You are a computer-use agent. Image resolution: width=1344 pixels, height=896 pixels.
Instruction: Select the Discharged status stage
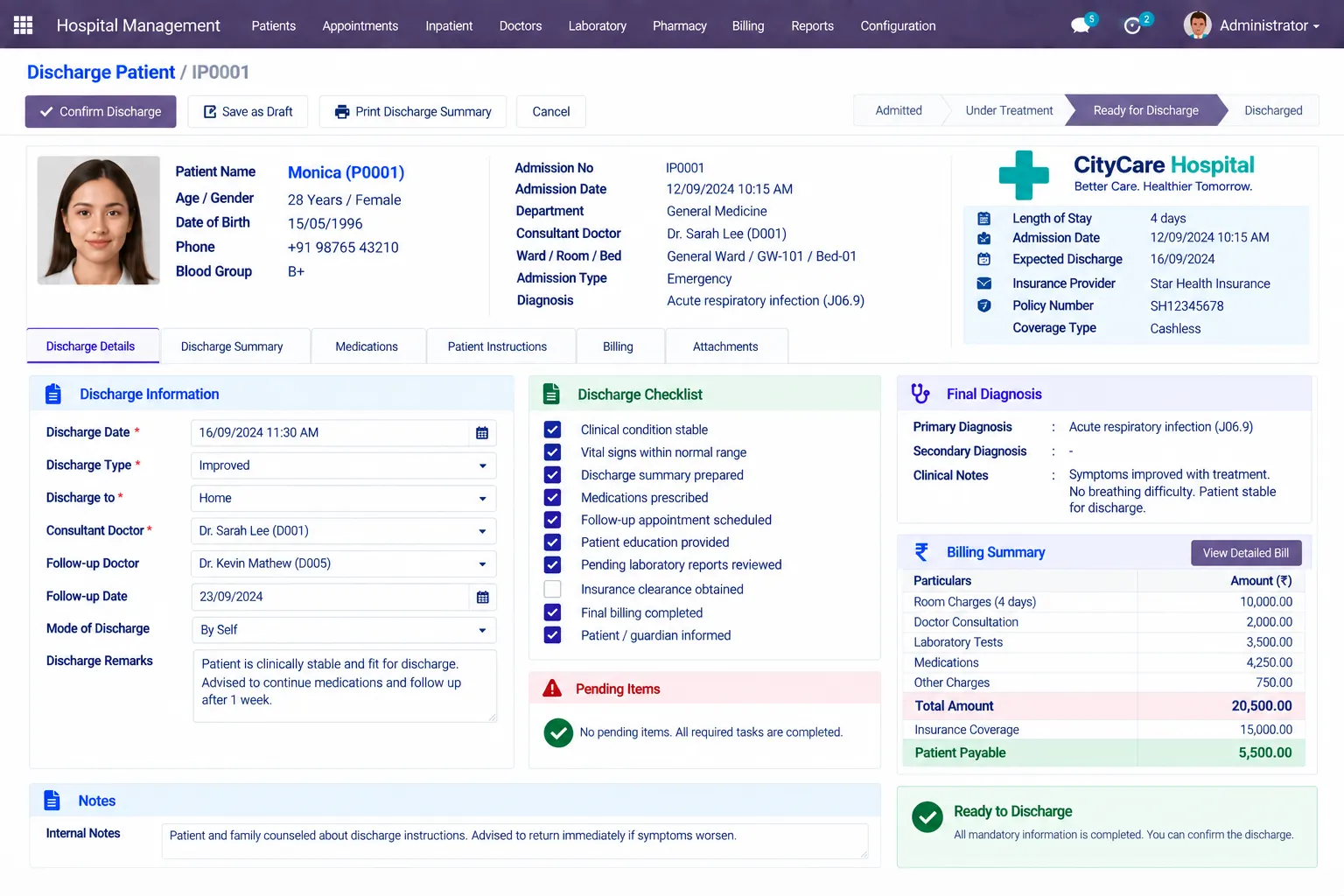[x=1273, y=110]
